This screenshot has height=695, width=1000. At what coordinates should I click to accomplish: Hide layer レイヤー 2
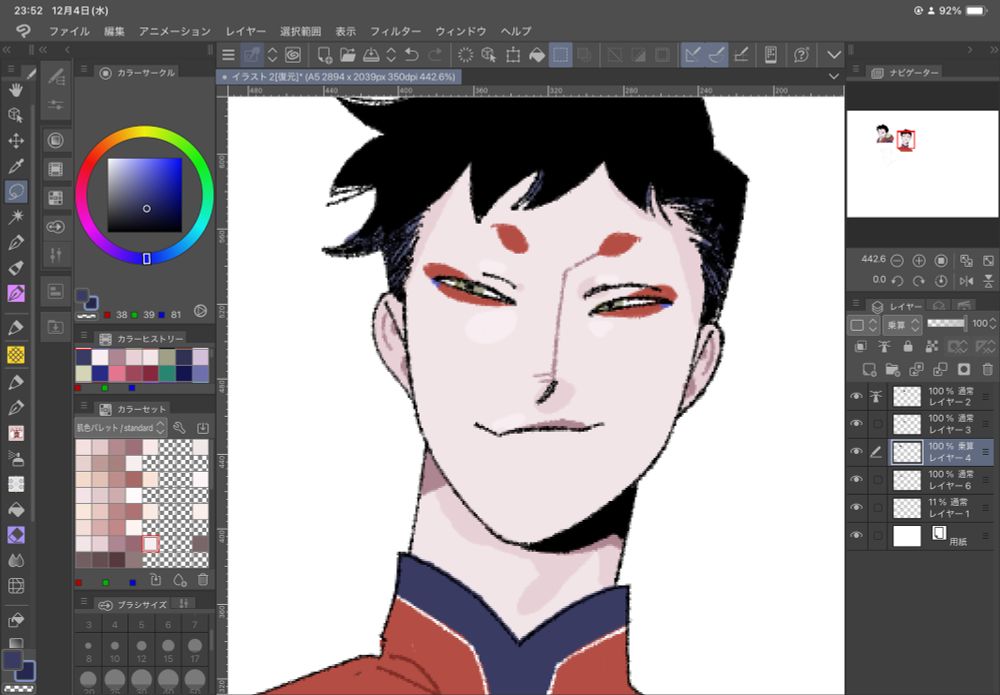(x=857, y=396)
